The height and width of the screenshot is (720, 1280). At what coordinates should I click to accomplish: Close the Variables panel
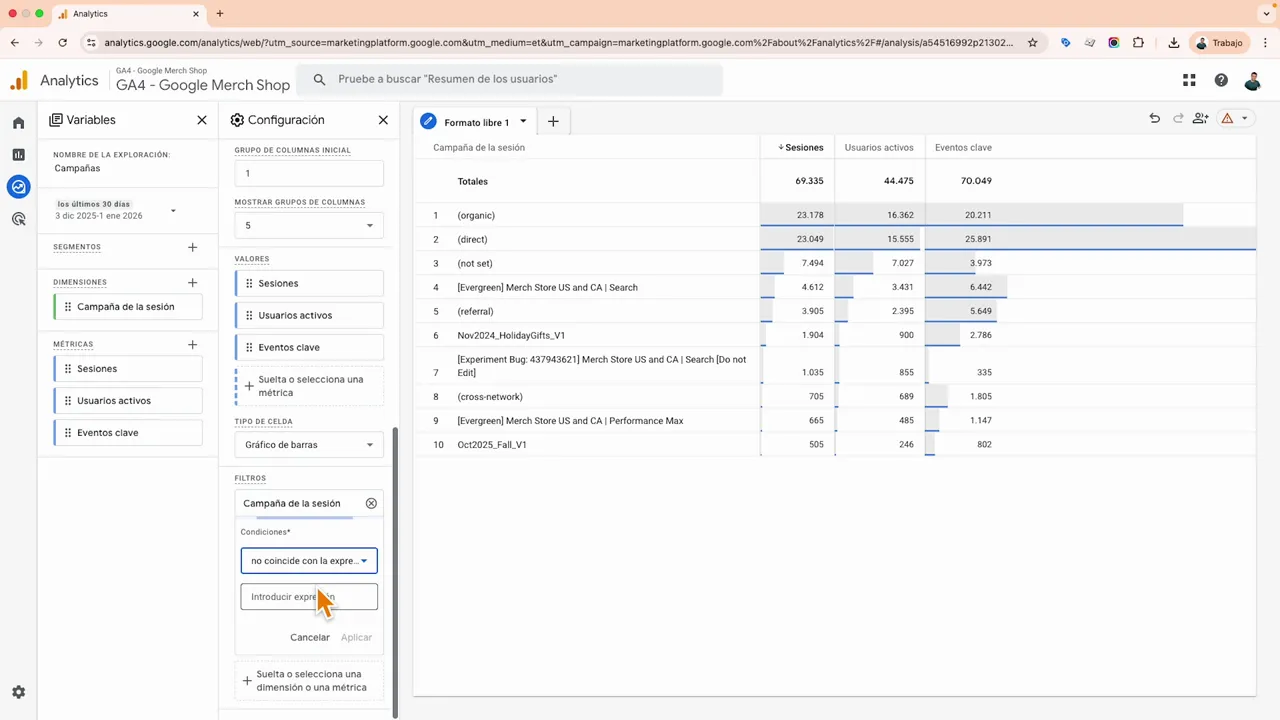pos(202,120)
